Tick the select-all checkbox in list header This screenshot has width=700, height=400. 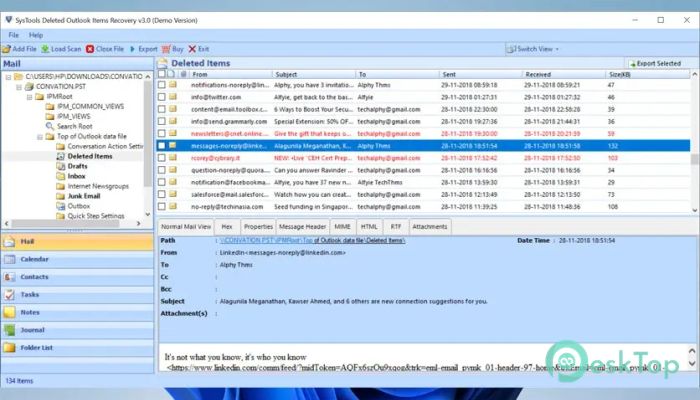(162, 74)
